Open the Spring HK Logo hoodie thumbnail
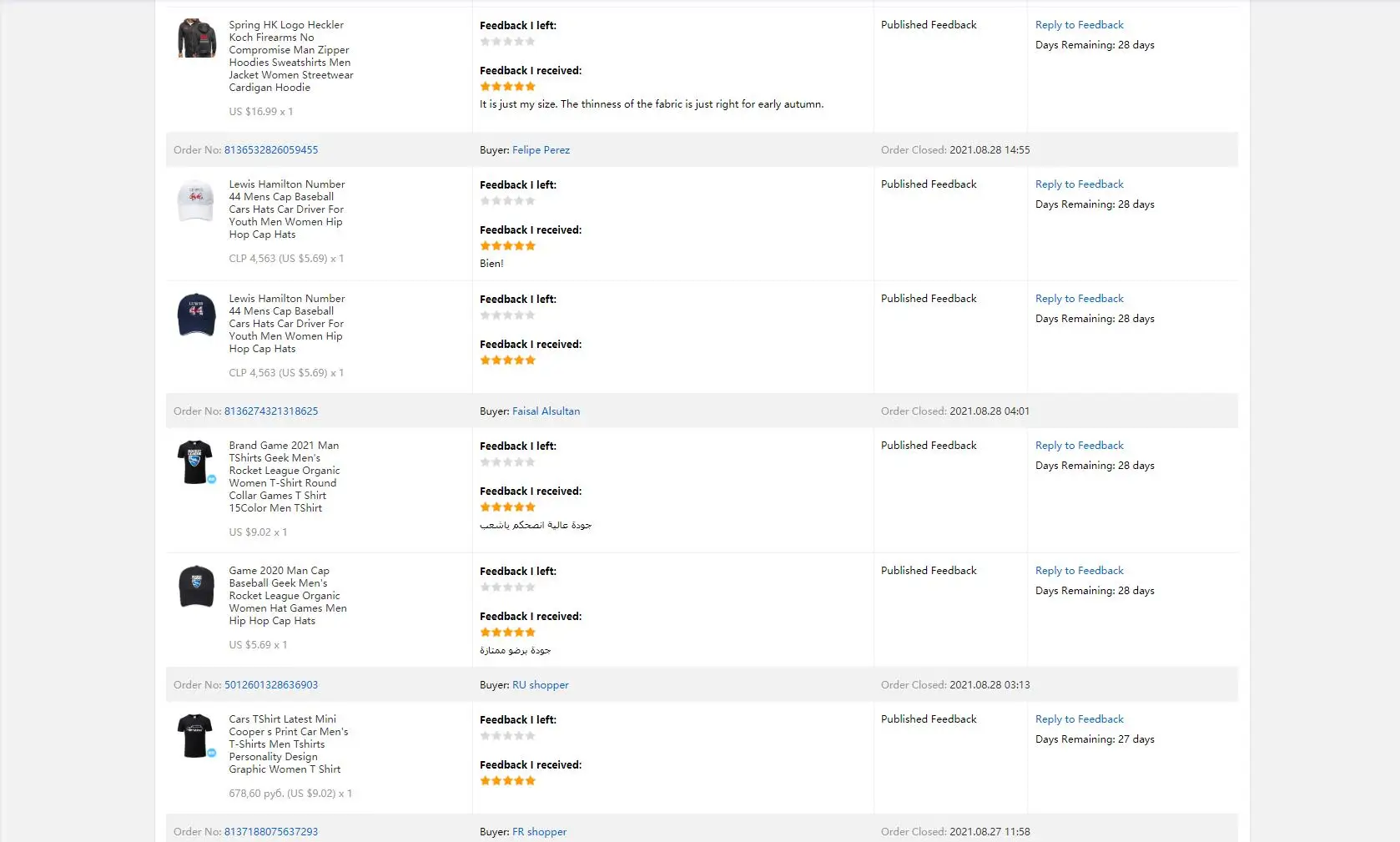The height and width of the screenshot is (842, 1400). [x=196, y=38]
